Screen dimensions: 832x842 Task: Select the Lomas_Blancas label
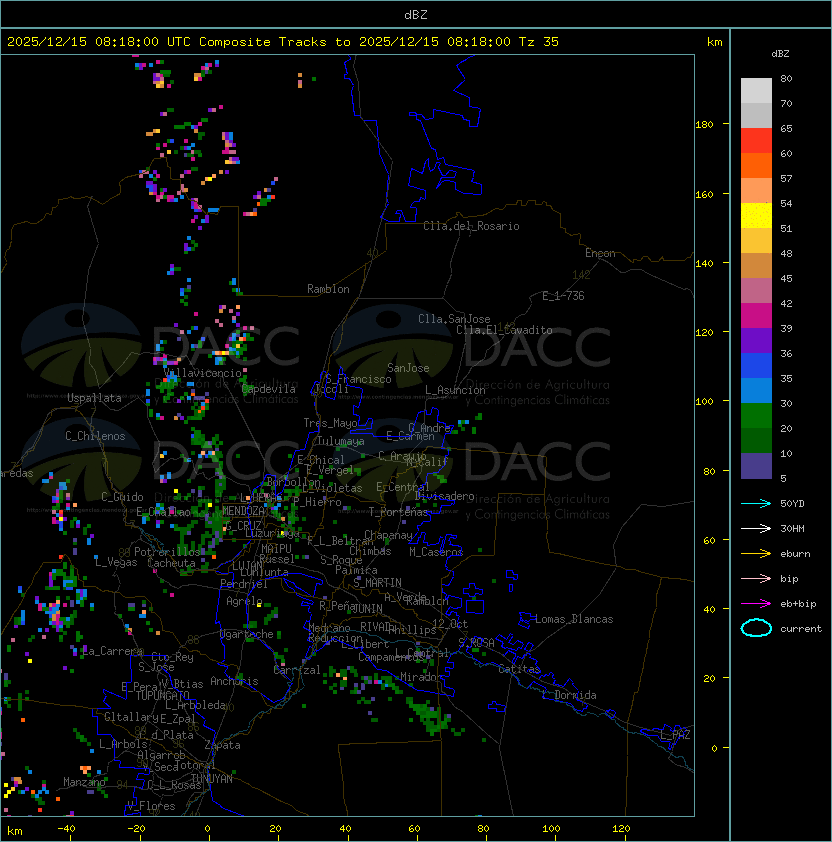coord(574,619)
